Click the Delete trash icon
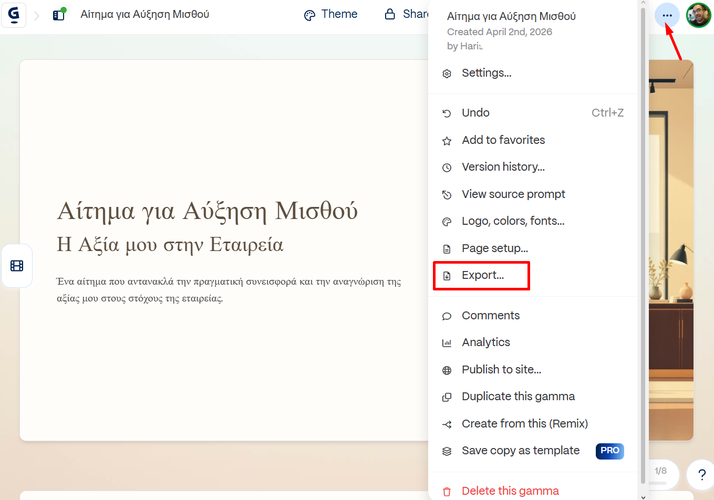The height and width of the screenshot is (500, 714). point(447,492)
